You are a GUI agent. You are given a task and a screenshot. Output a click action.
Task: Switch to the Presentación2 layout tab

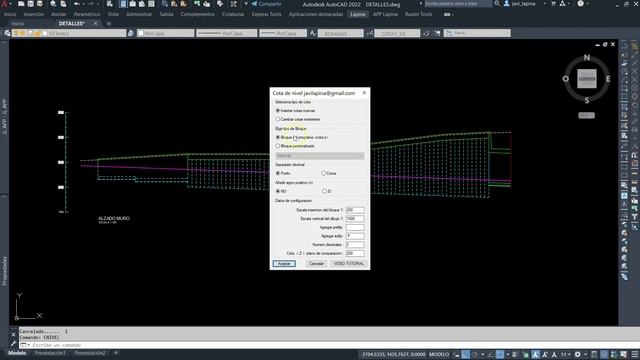click(90, 353)
